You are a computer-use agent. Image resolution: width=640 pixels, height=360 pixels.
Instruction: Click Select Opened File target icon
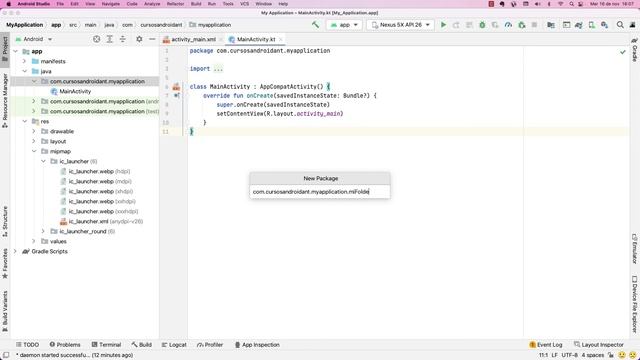click(96, 39)
